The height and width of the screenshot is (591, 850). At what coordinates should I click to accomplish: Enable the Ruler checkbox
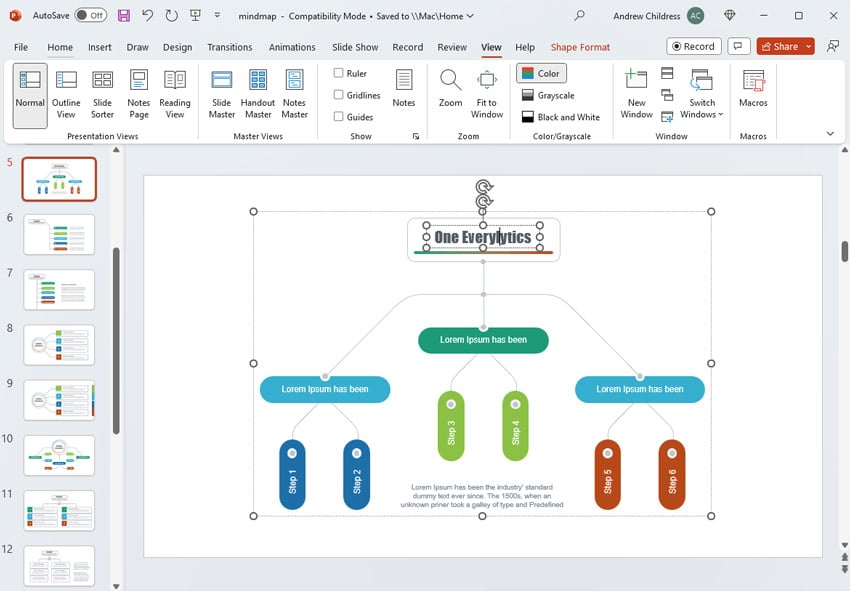[339, 73]
